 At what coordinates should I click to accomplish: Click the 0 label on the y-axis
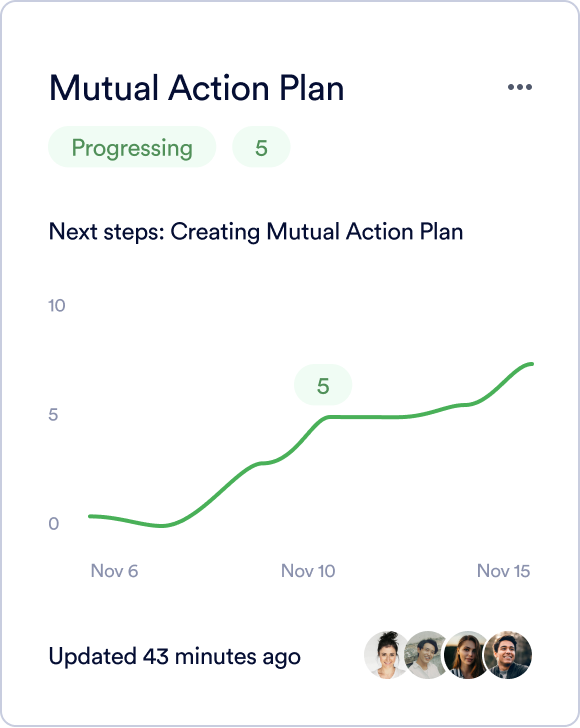[x=53, y=524]
